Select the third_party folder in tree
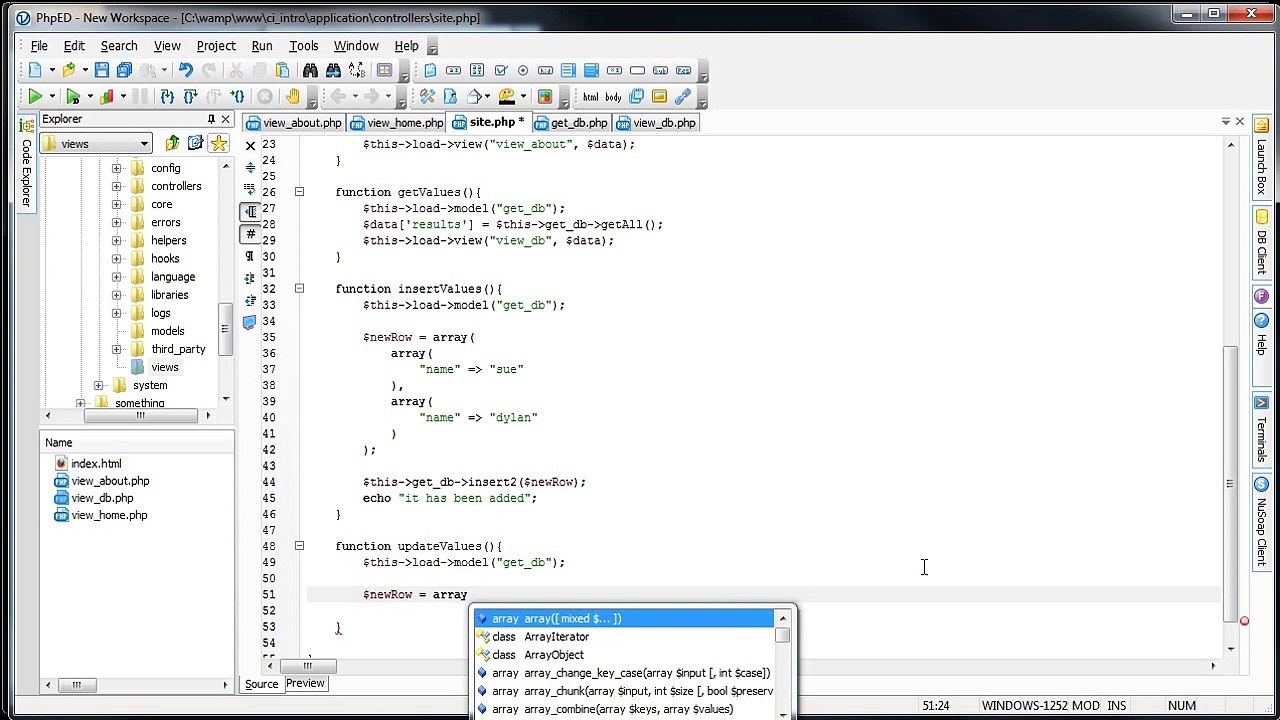 click(178, 349)
